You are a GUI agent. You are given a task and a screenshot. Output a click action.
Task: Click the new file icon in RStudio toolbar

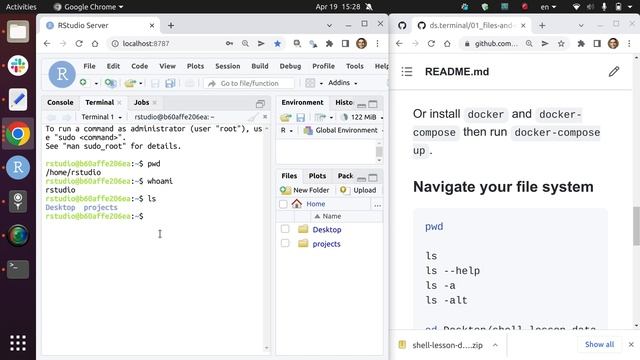83,83
